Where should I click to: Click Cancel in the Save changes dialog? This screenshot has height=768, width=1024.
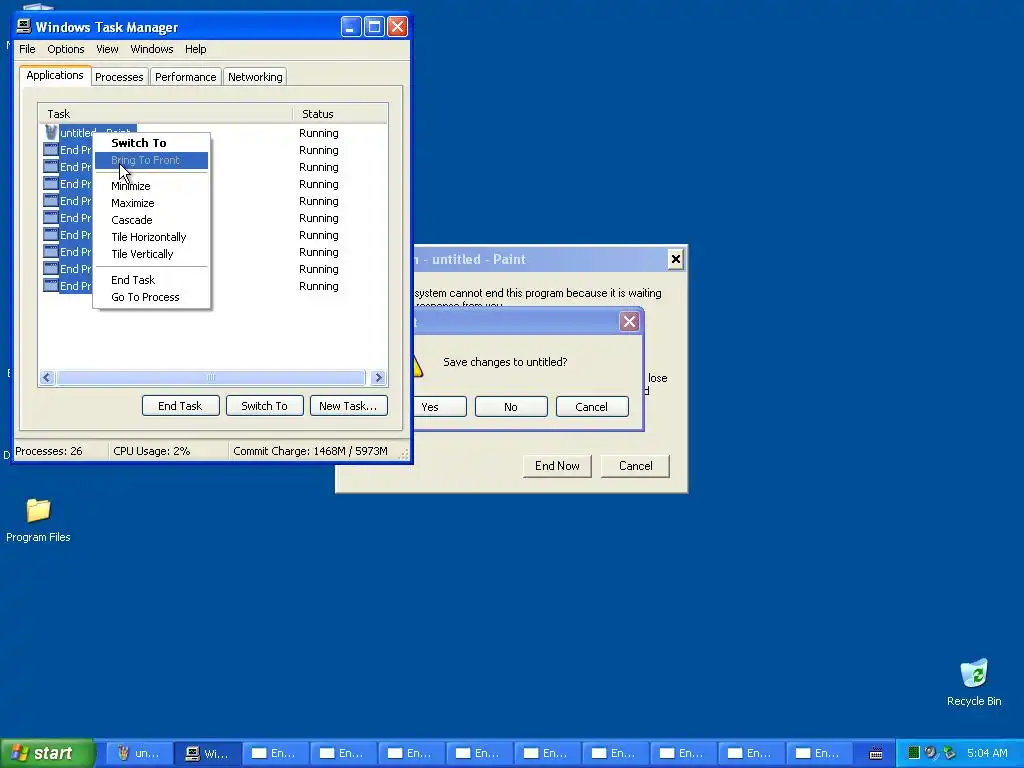point(592,406)
